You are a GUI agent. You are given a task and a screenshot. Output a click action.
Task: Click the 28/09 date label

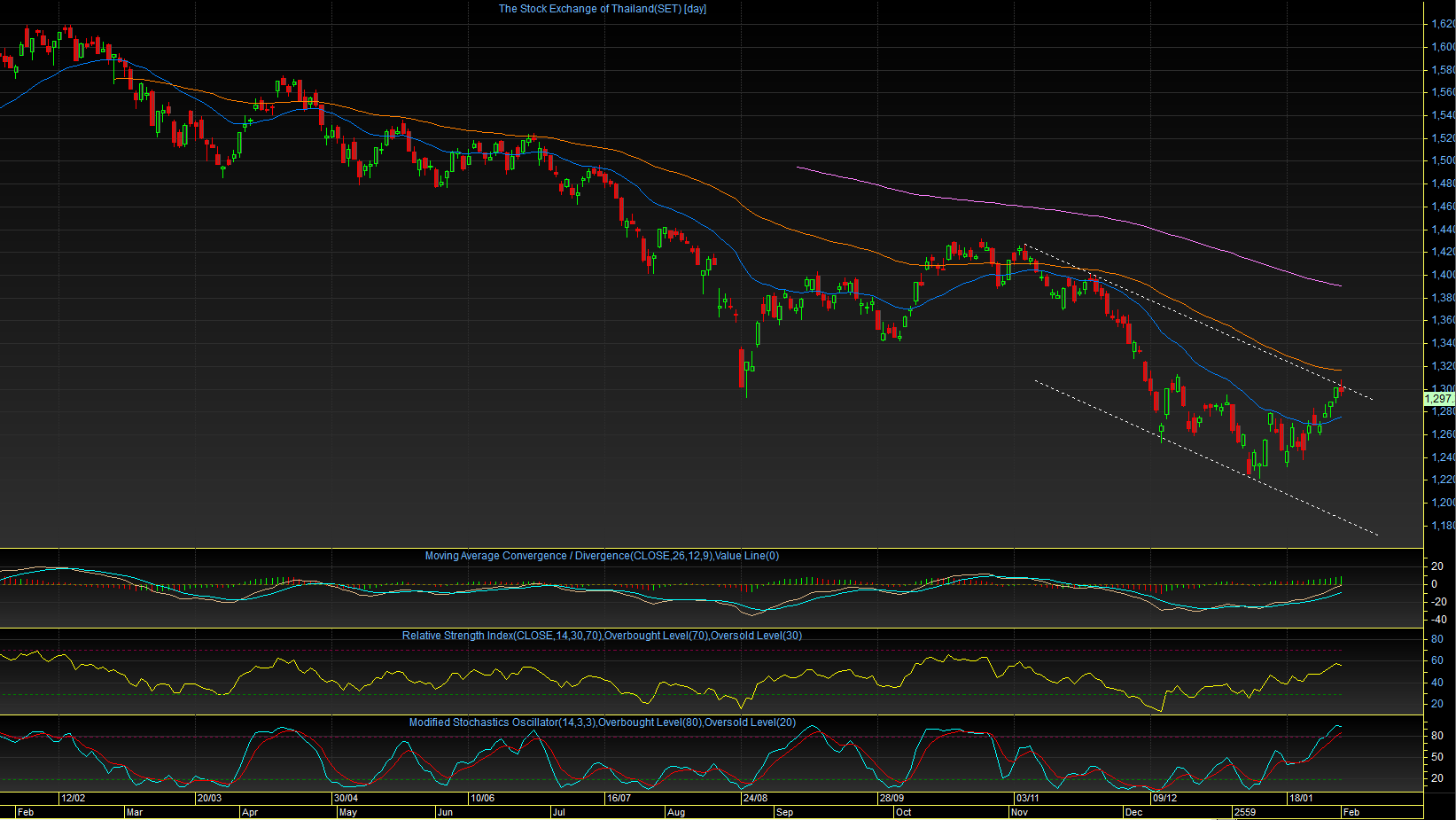tap(892, 798)
